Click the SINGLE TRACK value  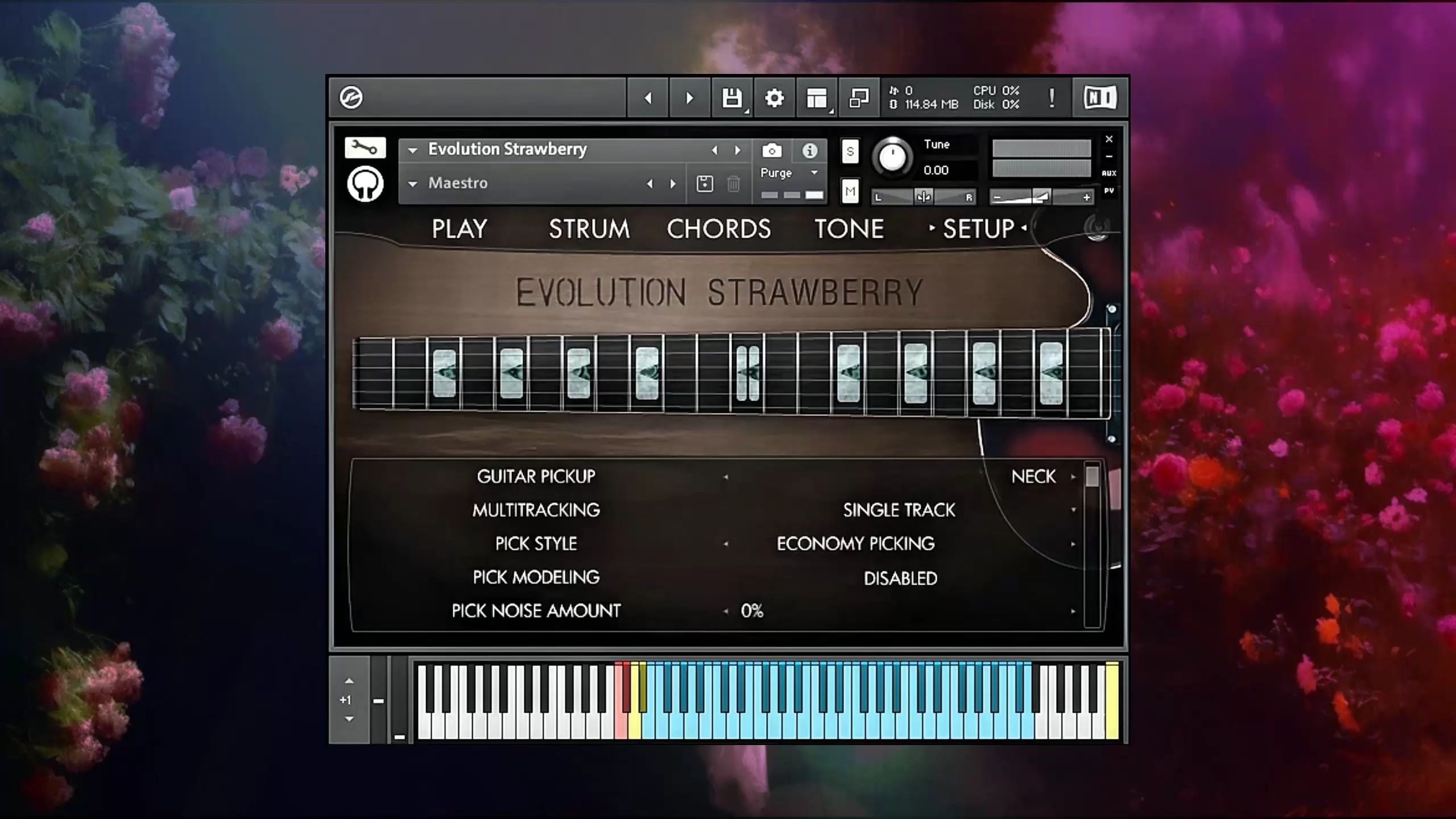pyautogui.click(x=899, y=510)
